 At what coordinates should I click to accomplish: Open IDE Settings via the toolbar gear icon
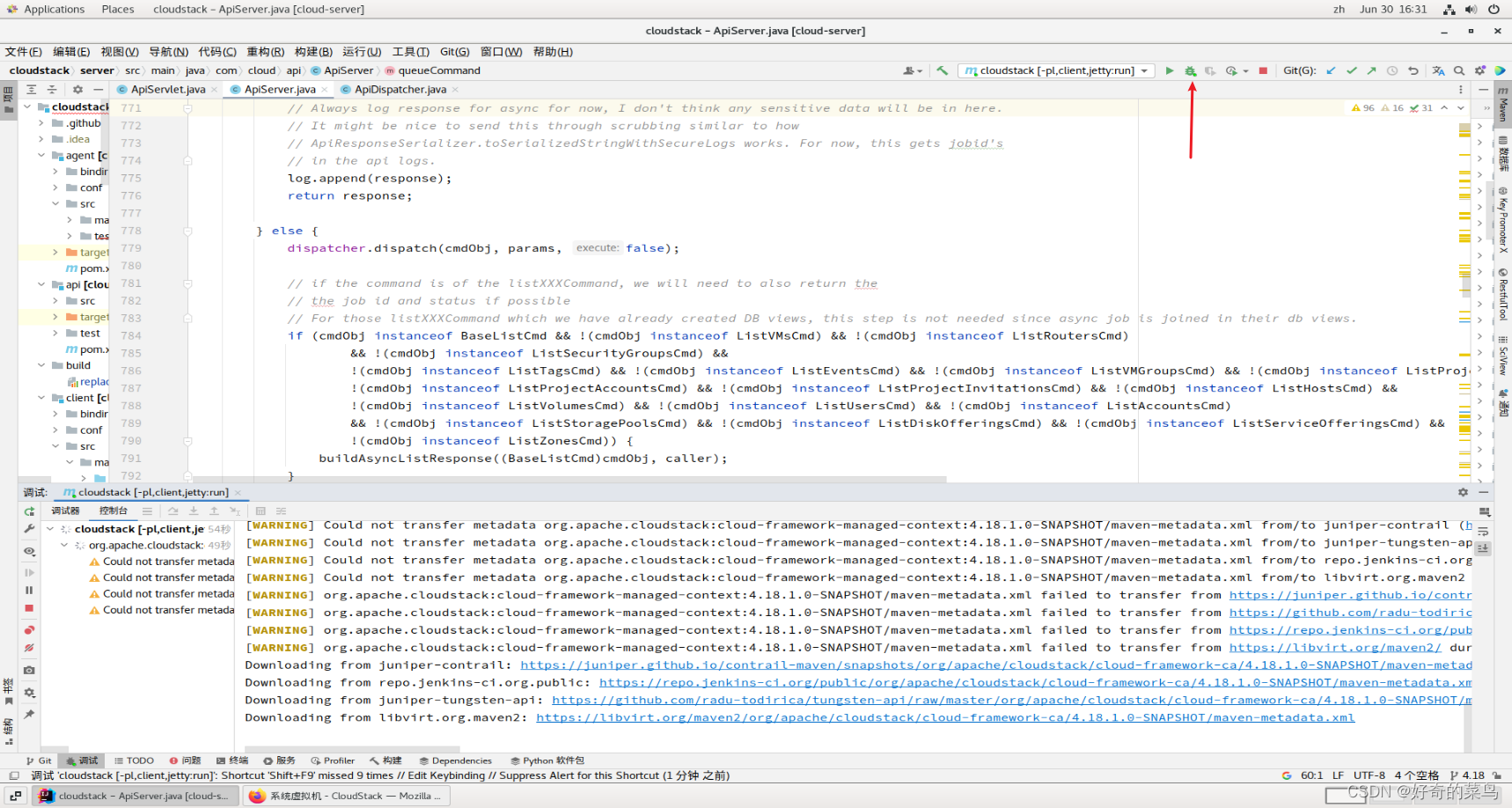[1479, 70]
